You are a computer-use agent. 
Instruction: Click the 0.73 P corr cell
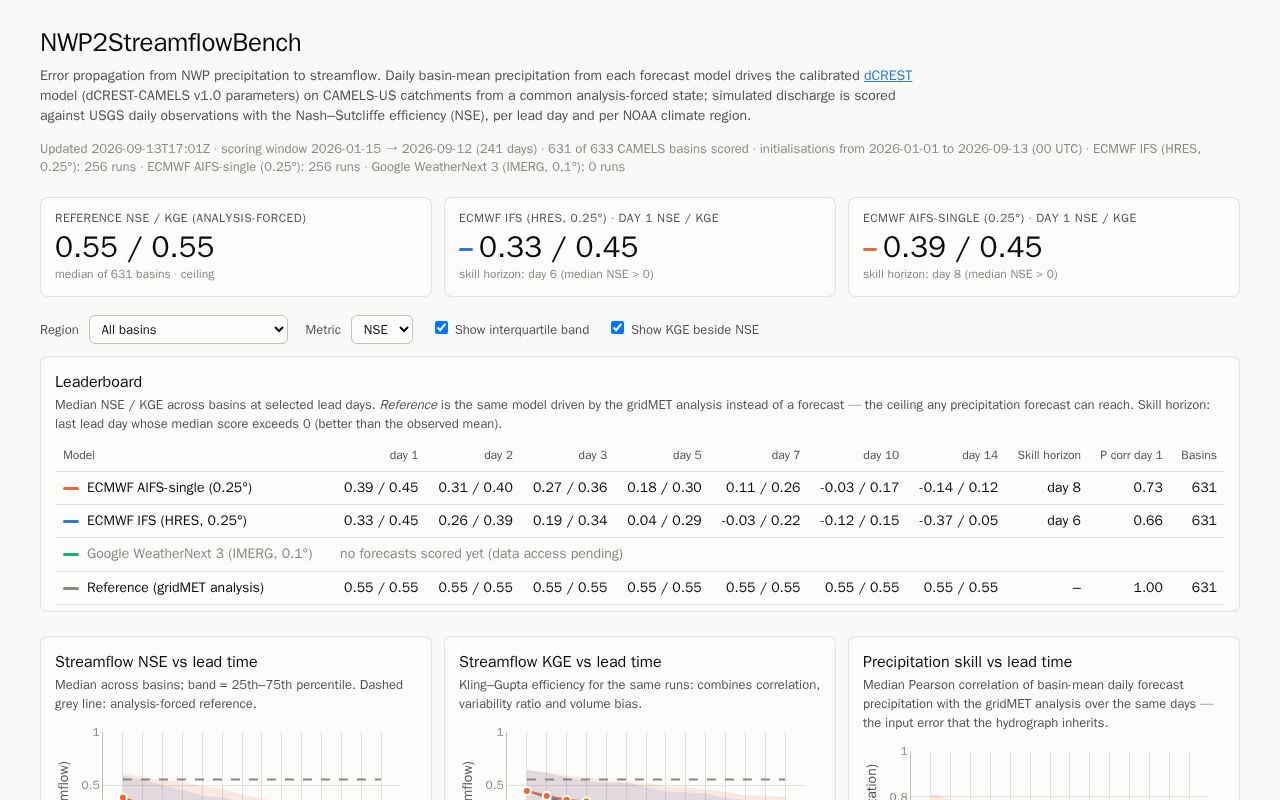(x=1148, y=488)
